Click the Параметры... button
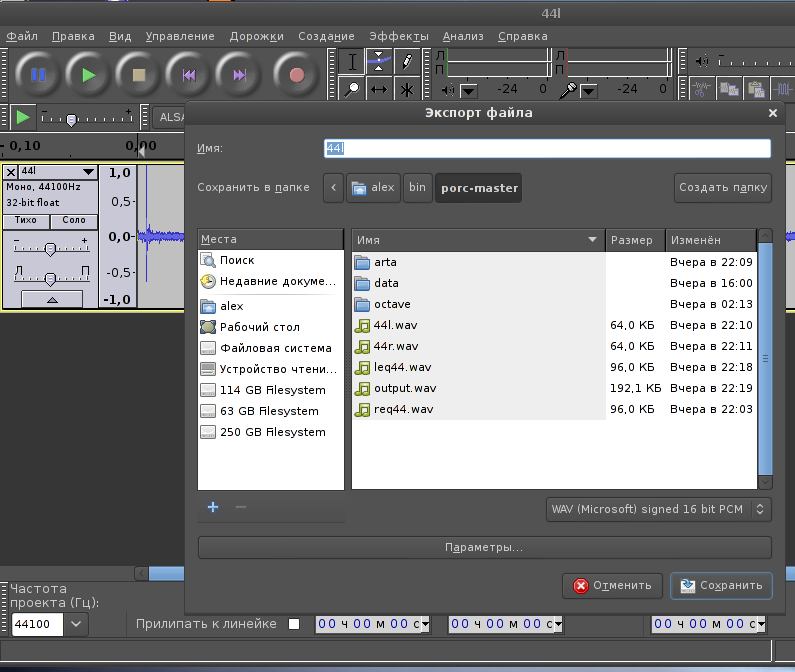 (x=485, y=548)
